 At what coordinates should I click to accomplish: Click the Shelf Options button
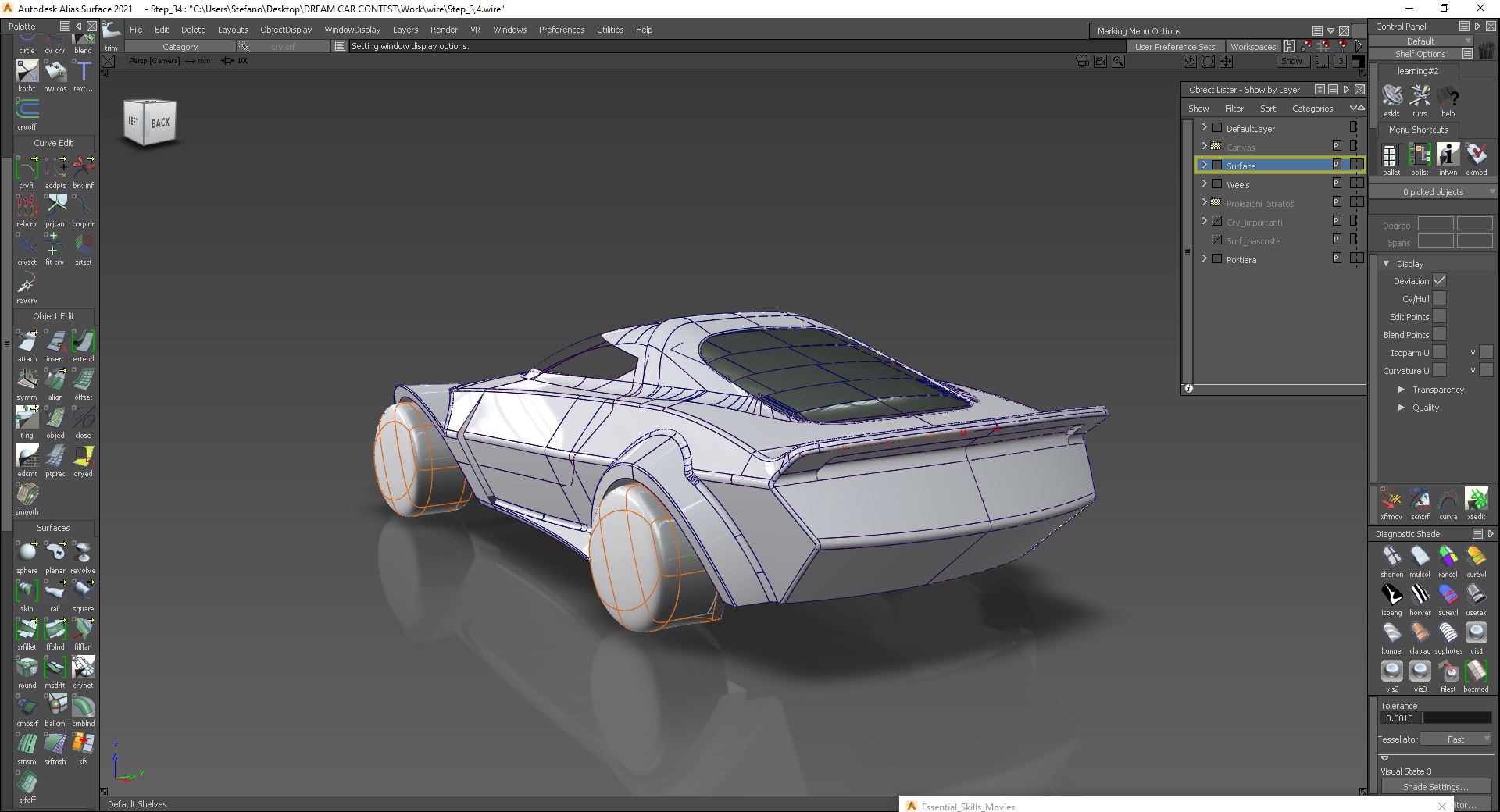pyautogui.click(x=1419, y=53)
